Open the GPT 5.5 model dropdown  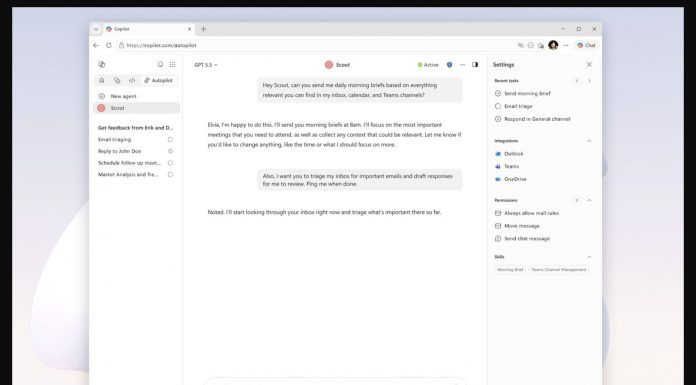pyautogui.click(x=206, y=65)
